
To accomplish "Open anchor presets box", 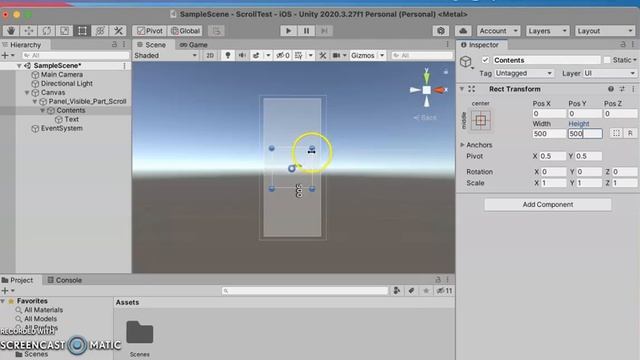I will [481, 120].
